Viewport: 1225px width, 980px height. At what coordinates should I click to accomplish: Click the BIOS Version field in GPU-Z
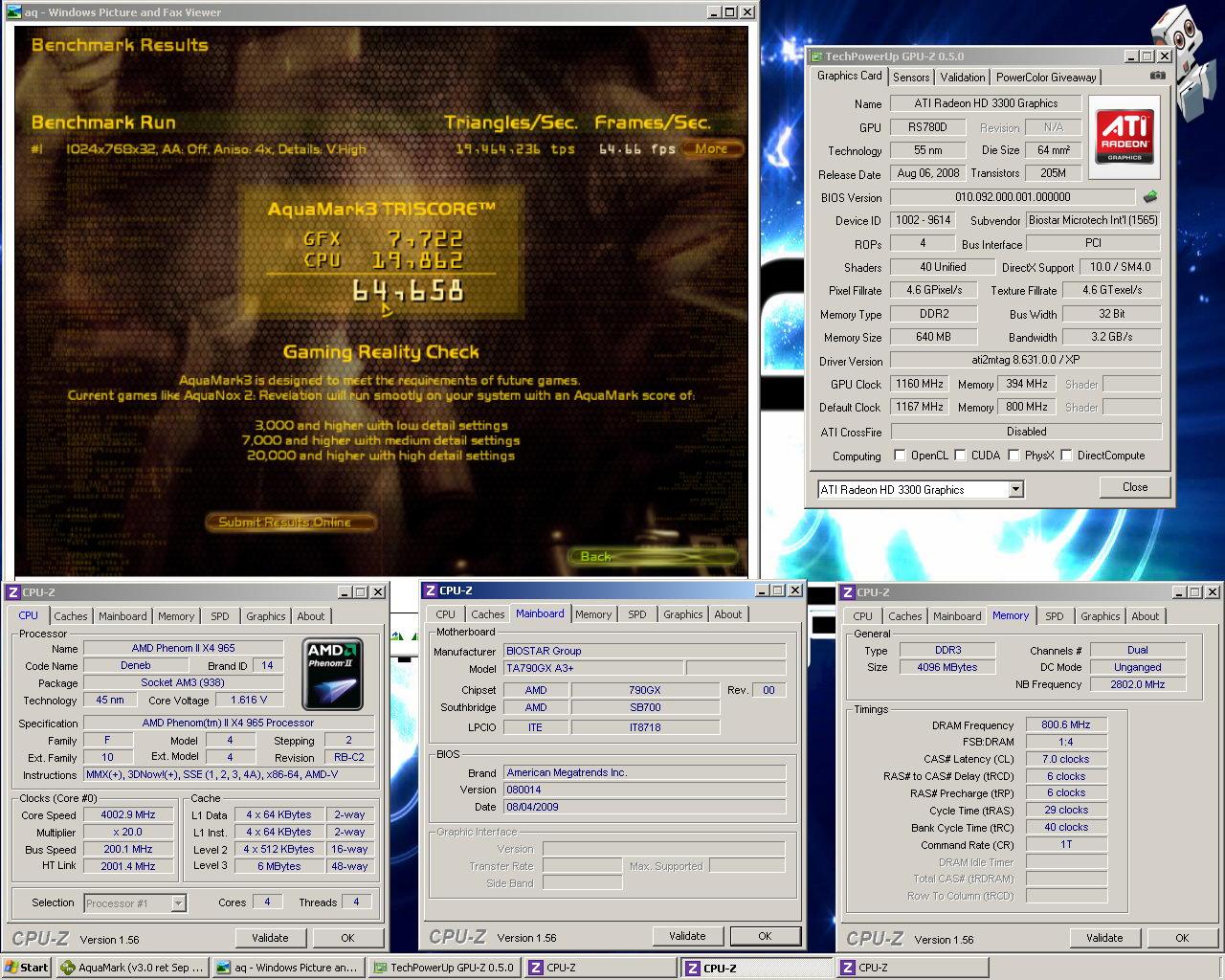tap(1013, 197)
